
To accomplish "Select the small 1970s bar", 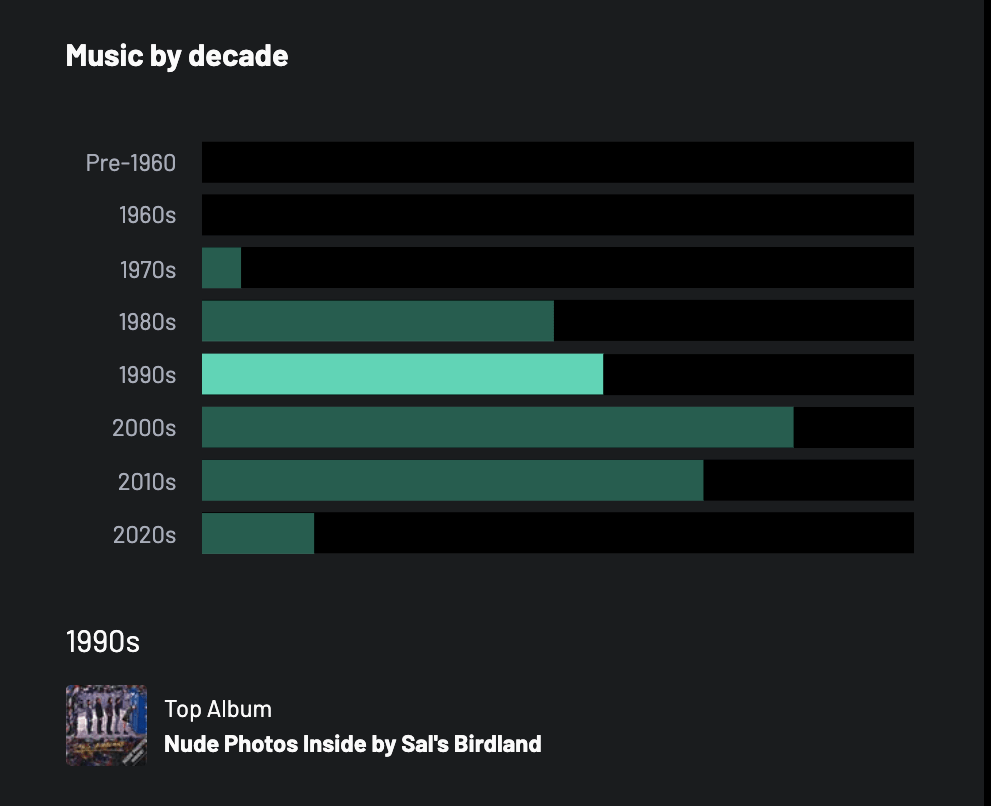I will pyautogui.click(x=221, y=268).
